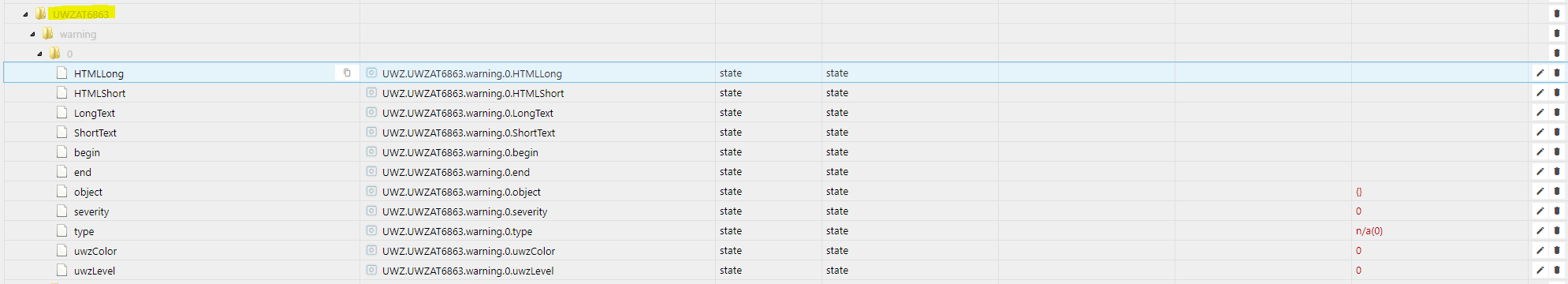Click the state icon beside warning.0.severity
Screen dimensions: 1568x284
(x=371, y=211)
